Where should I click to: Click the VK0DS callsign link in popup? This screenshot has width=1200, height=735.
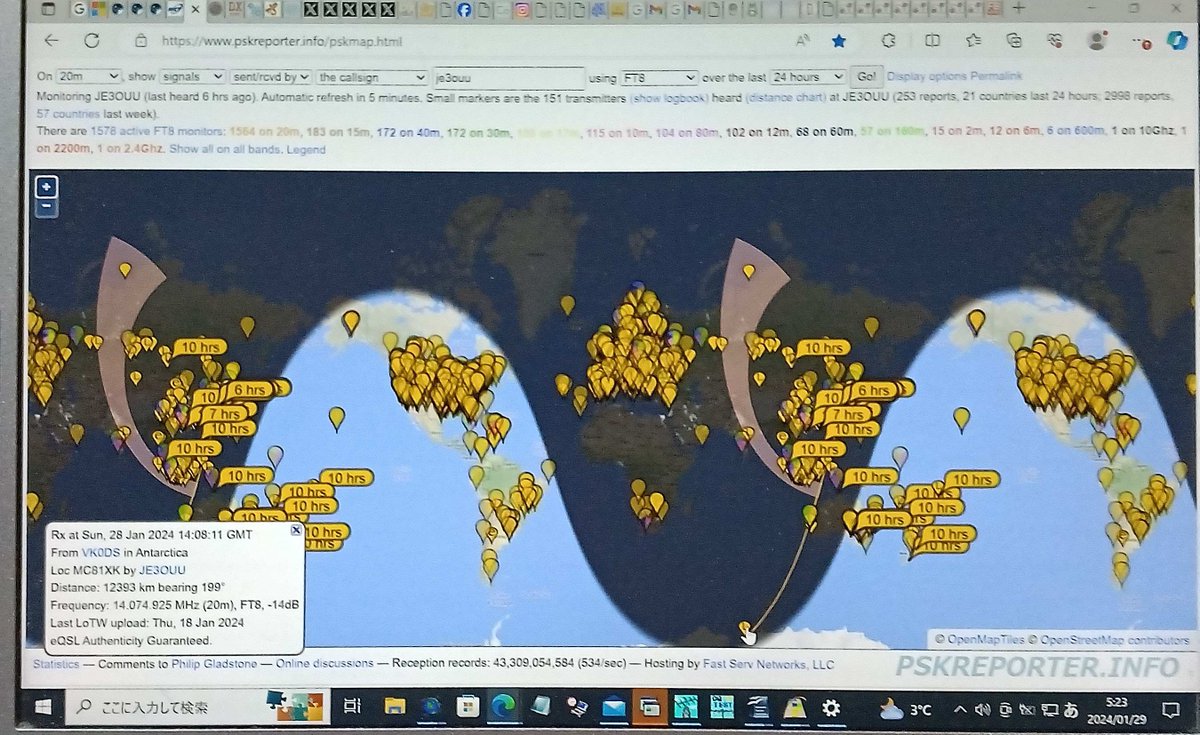tap(101, 552)
